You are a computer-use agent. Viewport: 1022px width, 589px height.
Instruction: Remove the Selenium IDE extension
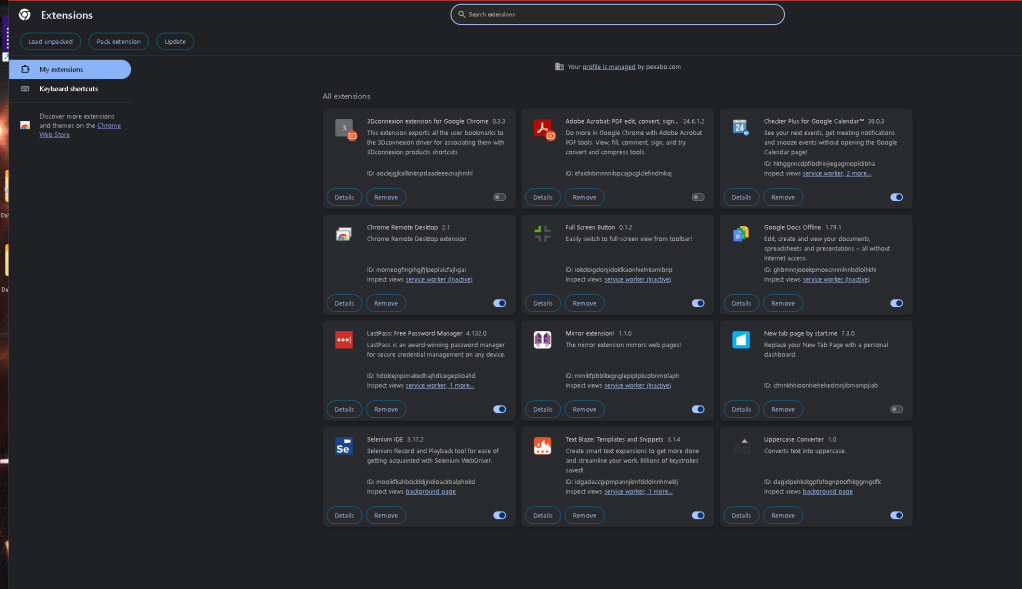tap(386, 515)
